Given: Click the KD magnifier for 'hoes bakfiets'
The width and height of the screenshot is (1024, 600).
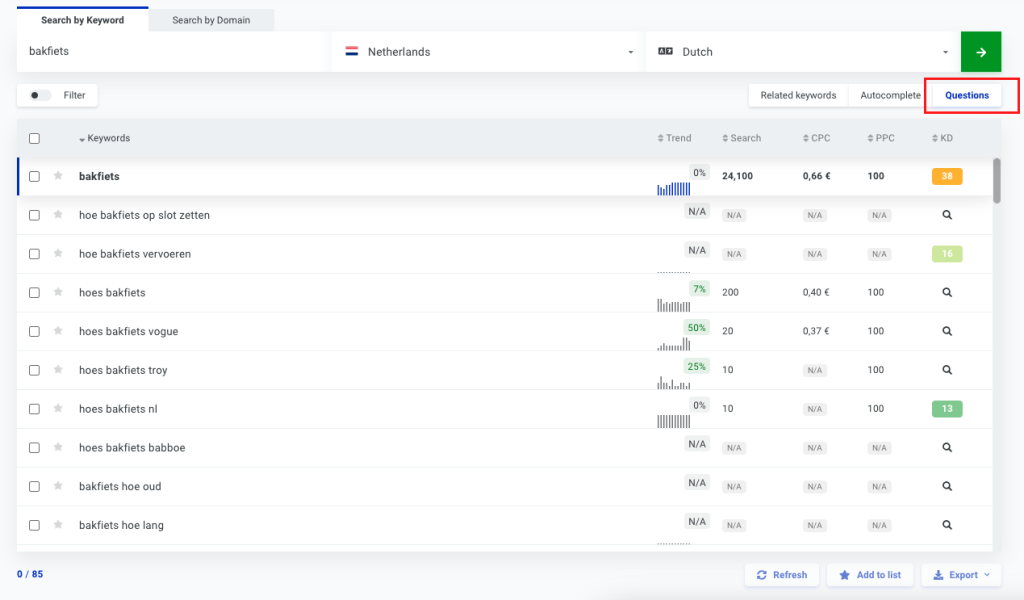Looking at the screenshot, I should (x=947, y=293).
